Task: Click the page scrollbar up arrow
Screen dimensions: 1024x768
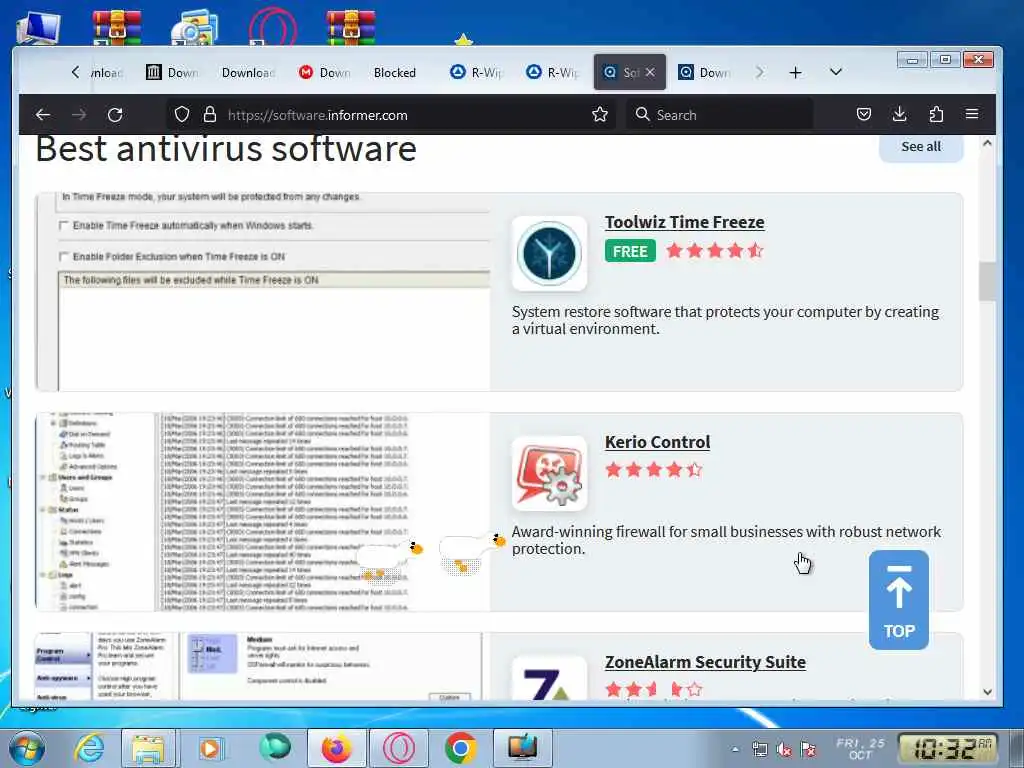Action: [x=987, y=143]
